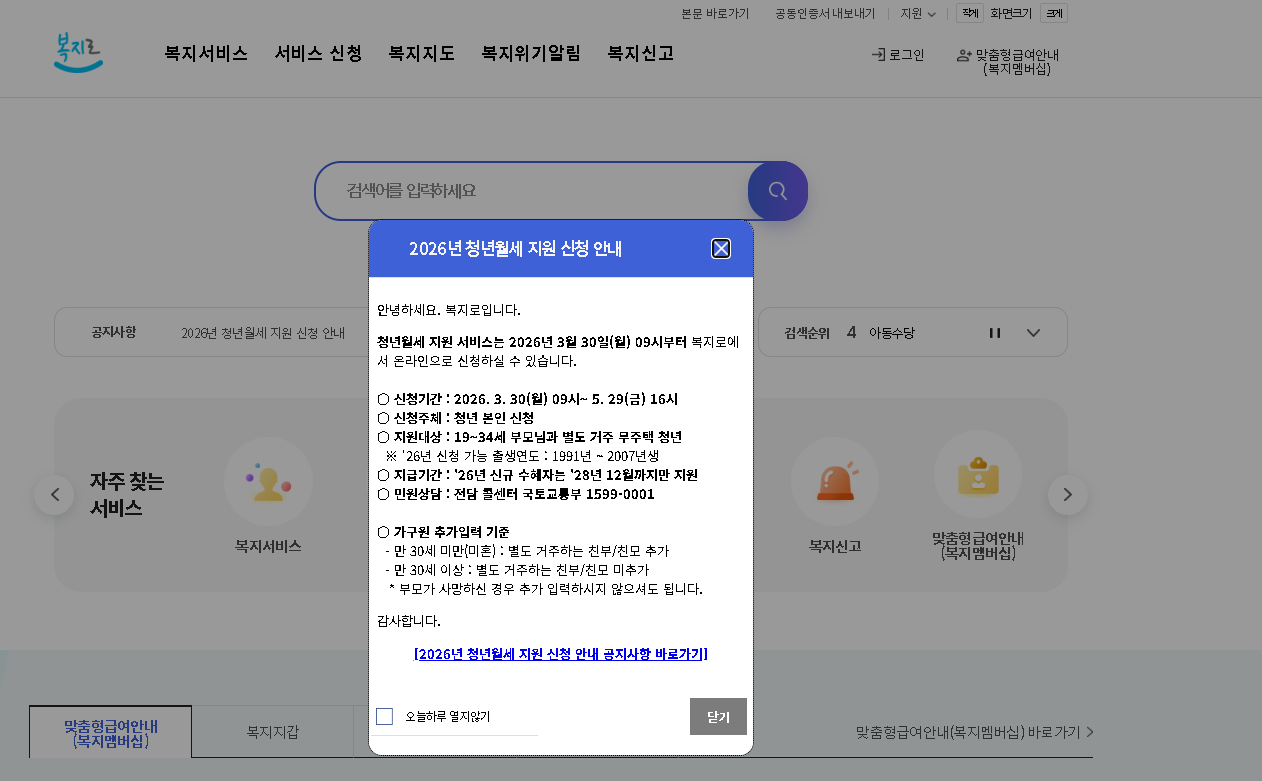The width and height of the screenshot is (1262, 781).
Task: Click the search magnifier button
Action: [x=777, y=191]
